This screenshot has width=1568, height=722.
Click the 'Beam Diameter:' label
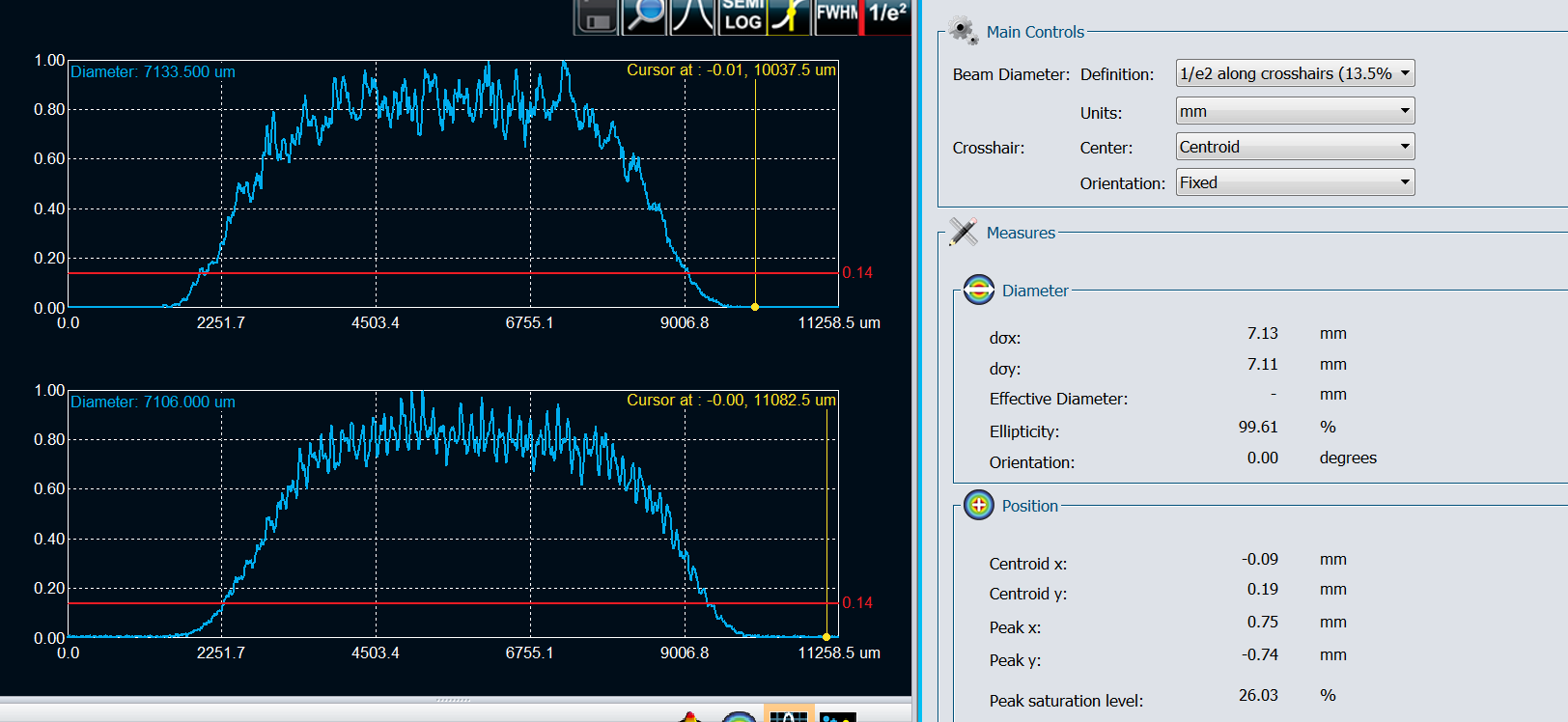[1011, 74]
